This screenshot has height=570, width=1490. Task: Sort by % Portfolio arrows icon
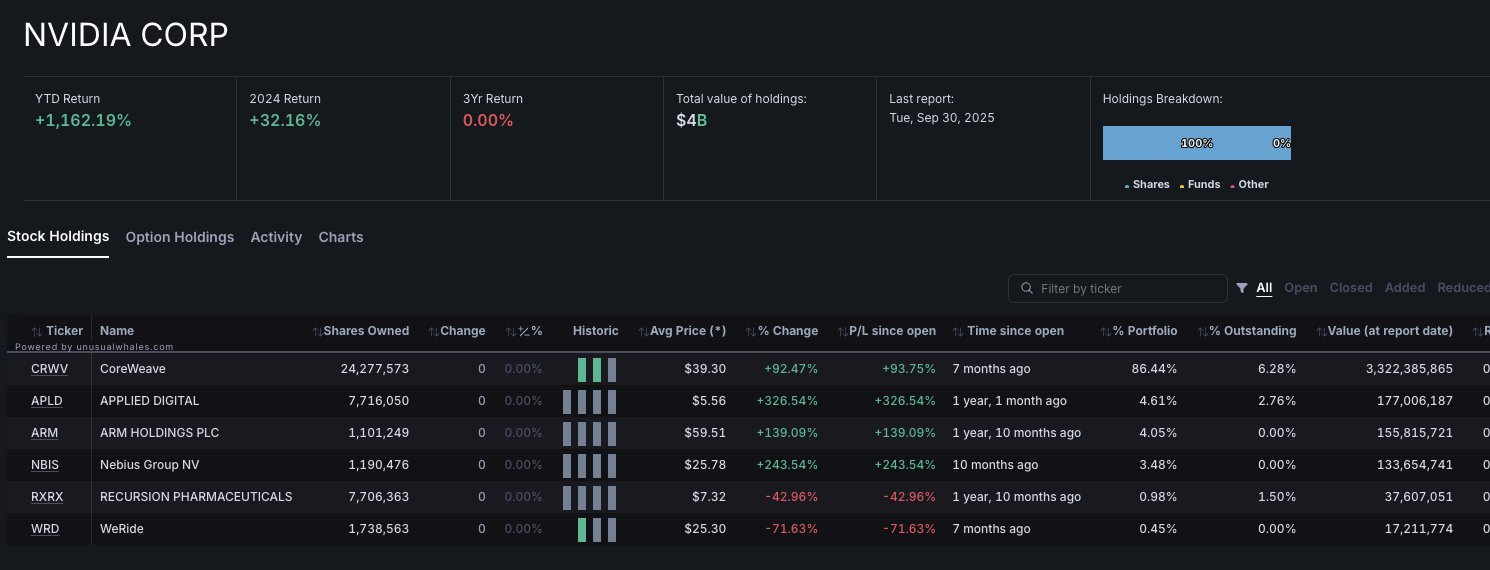tap(1105, 331)
